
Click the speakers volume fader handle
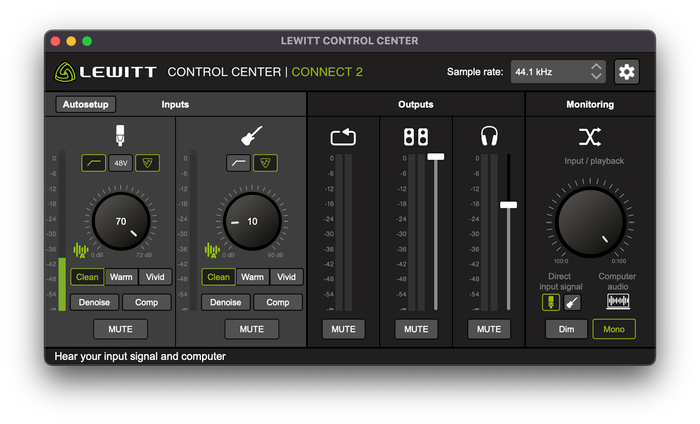click(x=436, y=157)
